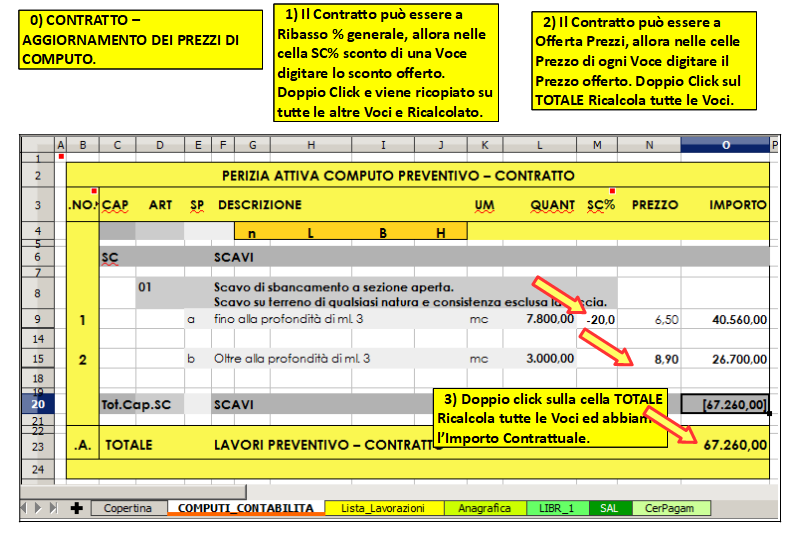
Task: Click the DESCRIZIONE column heading
Action: [x=260, y=205]
